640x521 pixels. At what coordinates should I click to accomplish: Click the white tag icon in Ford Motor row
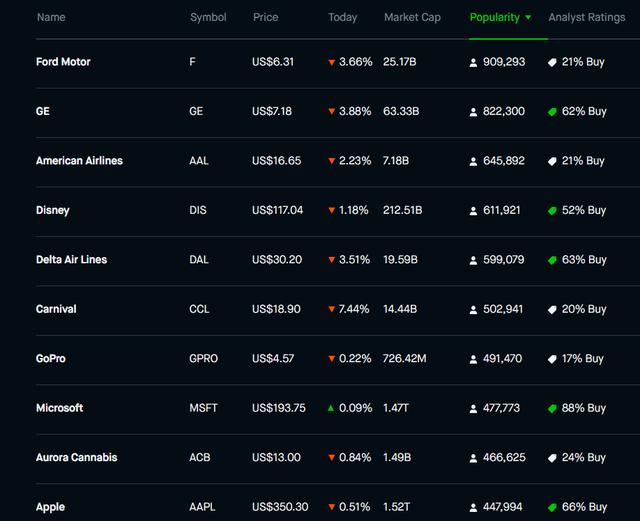(552, 62)
